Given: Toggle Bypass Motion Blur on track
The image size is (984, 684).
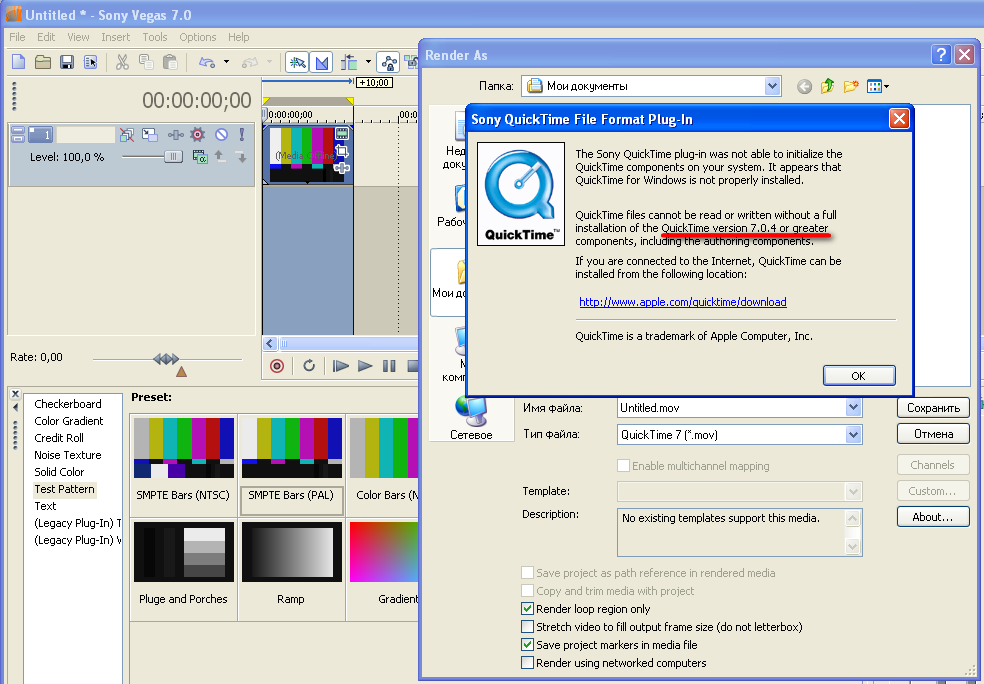Looking at the screenshot, I should (127, 134).
